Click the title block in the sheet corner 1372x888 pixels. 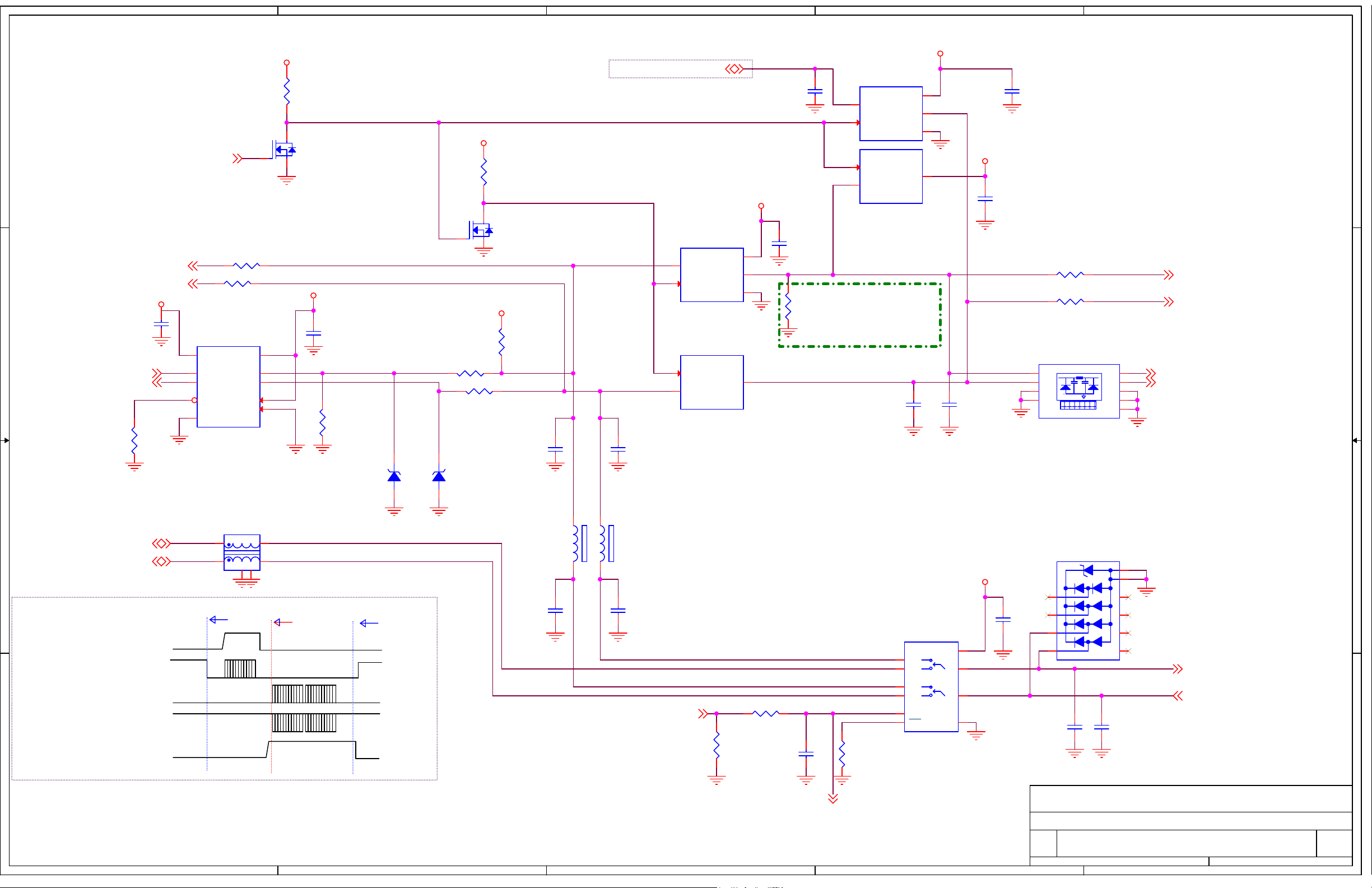[1191, 825]
